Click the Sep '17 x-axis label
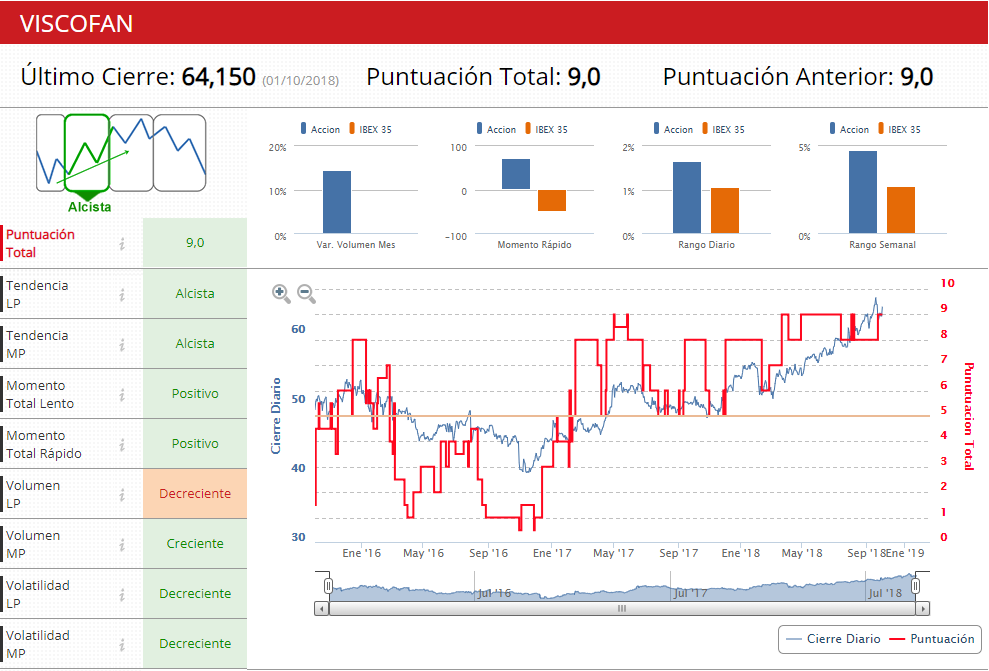Image resolution: width=989 pixels, height=671 pixels. tap(679, 553)
